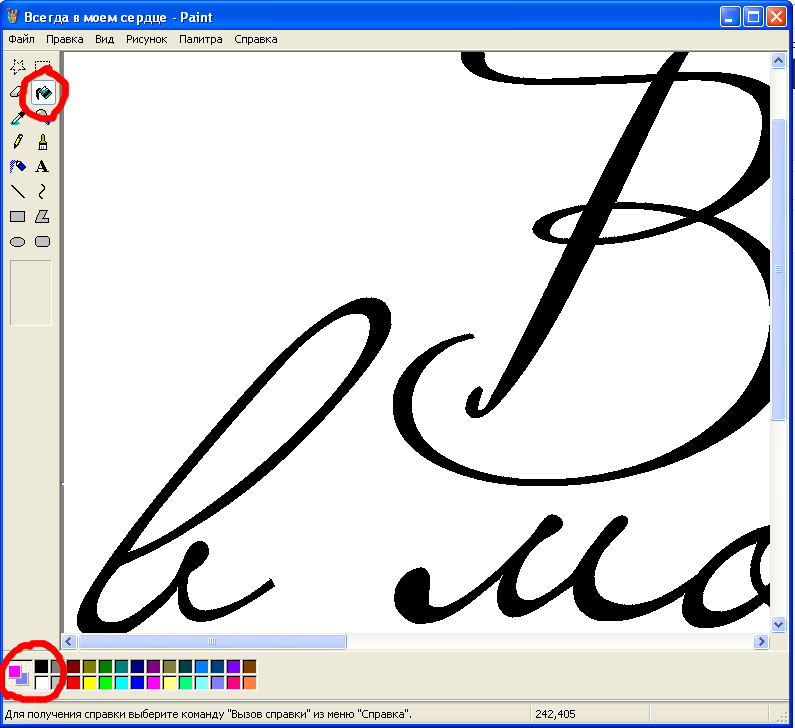The image size is (795, 728).
Task: Choose the Eraser tool
Action: 18,92
